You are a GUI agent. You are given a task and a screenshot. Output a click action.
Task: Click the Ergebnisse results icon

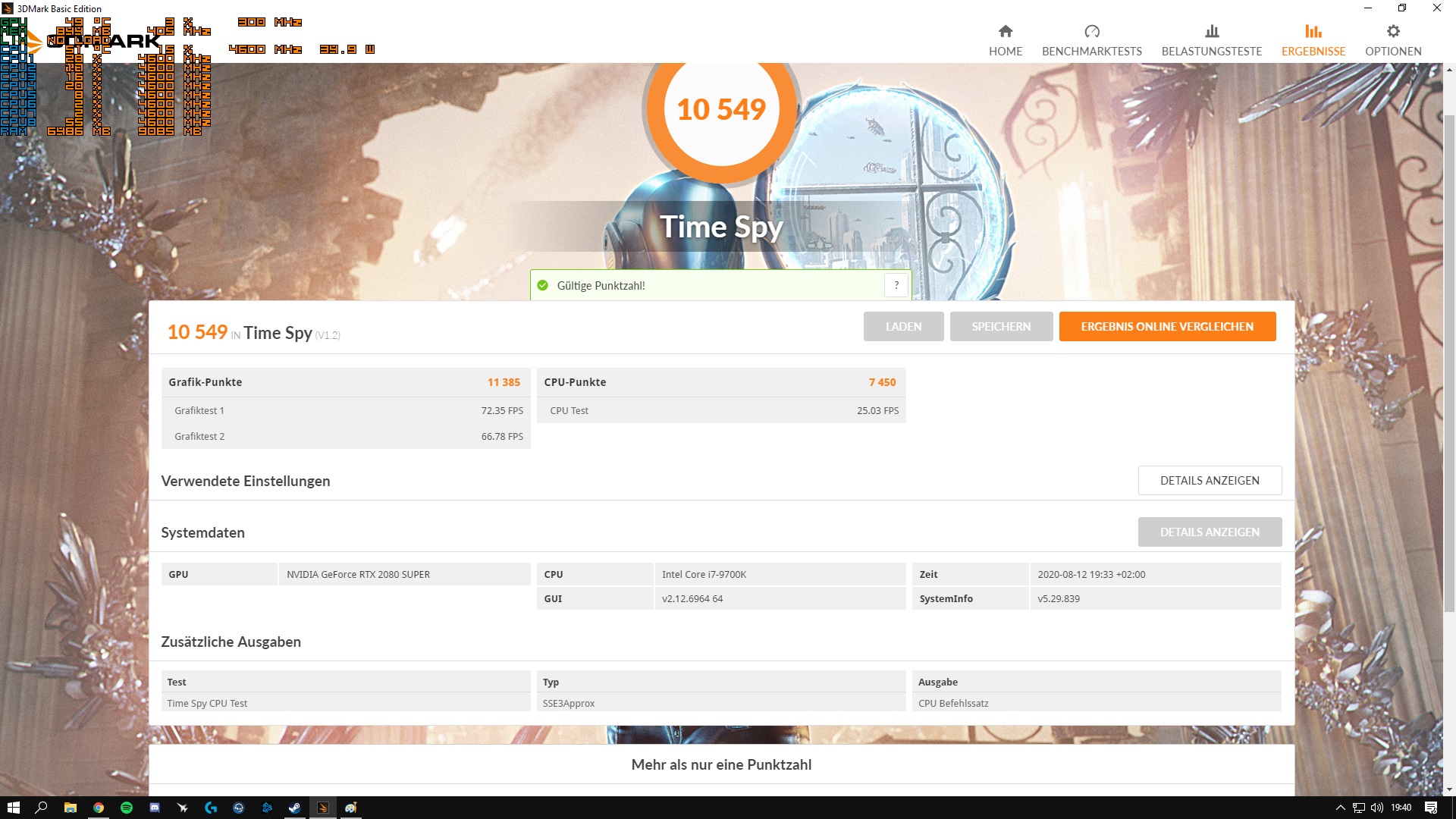1313,31
